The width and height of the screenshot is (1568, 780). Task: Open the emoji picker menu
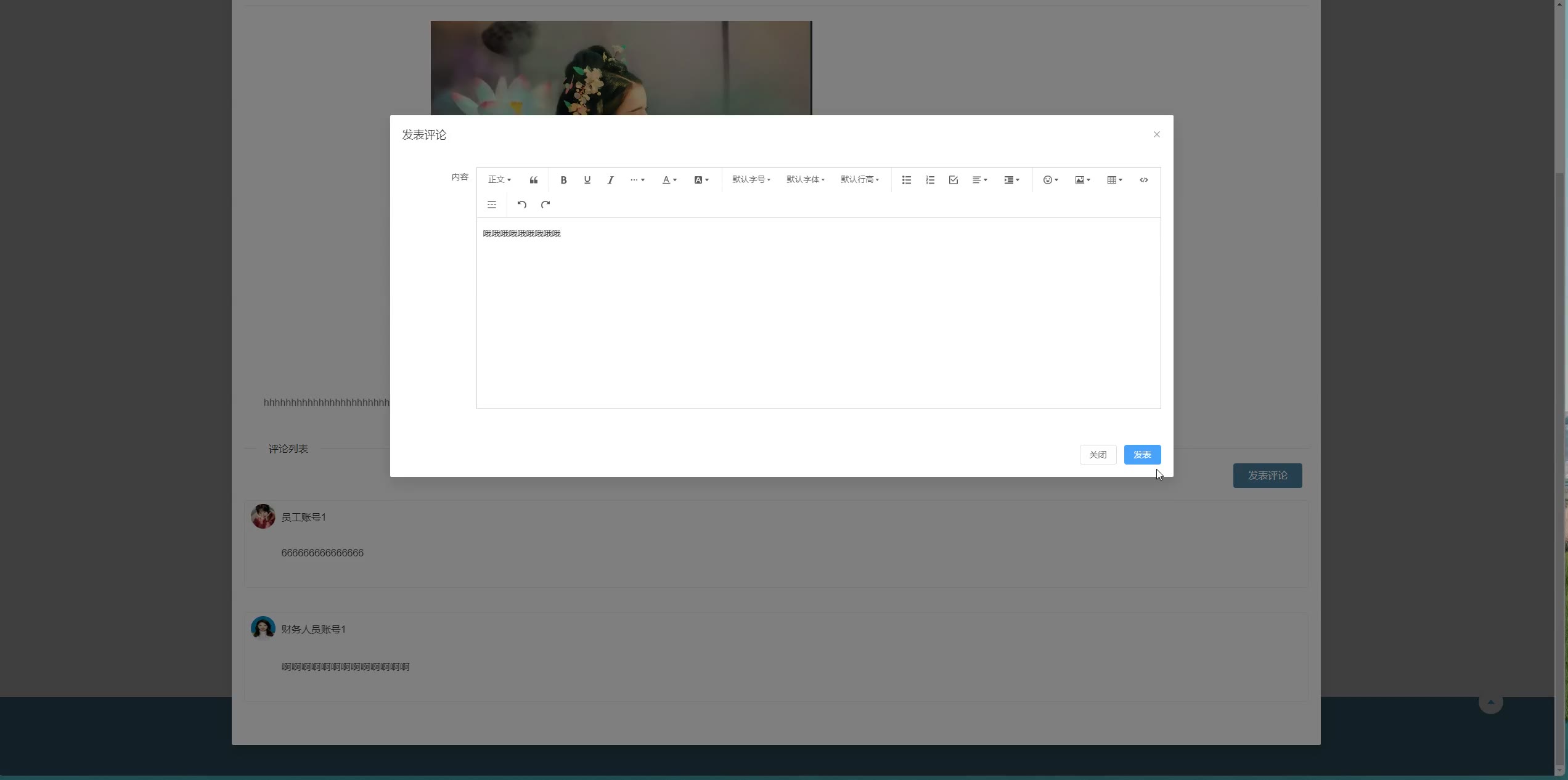(1050, 180)
